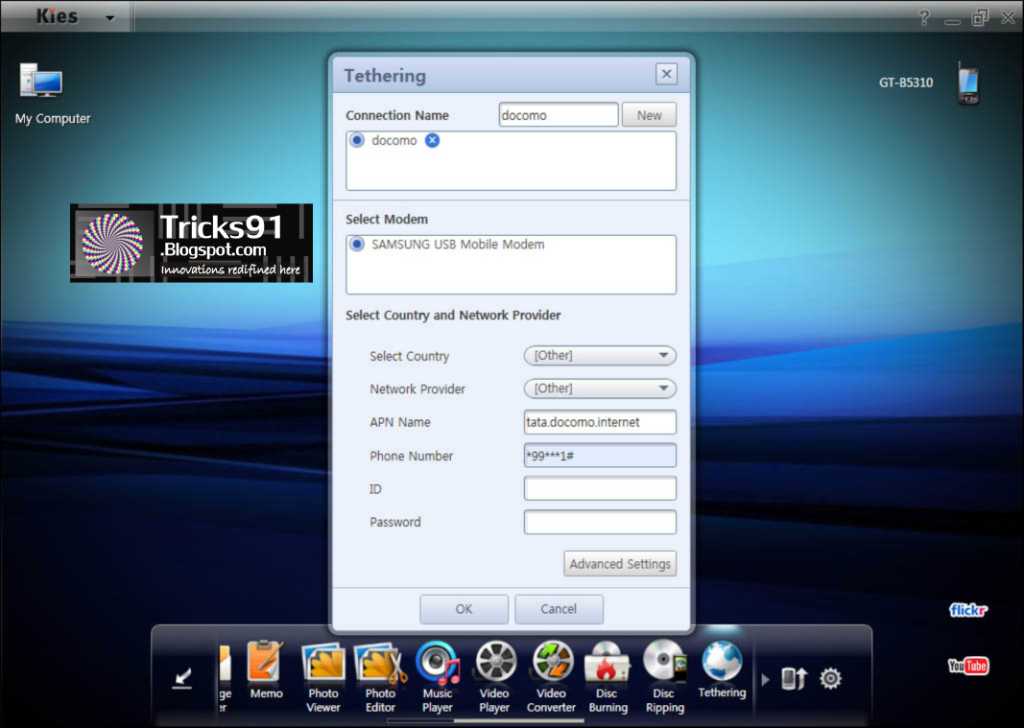This screenshot has width=1024, height=728.
Task: Click the APN Name field
Action: (x=600, y=422)
